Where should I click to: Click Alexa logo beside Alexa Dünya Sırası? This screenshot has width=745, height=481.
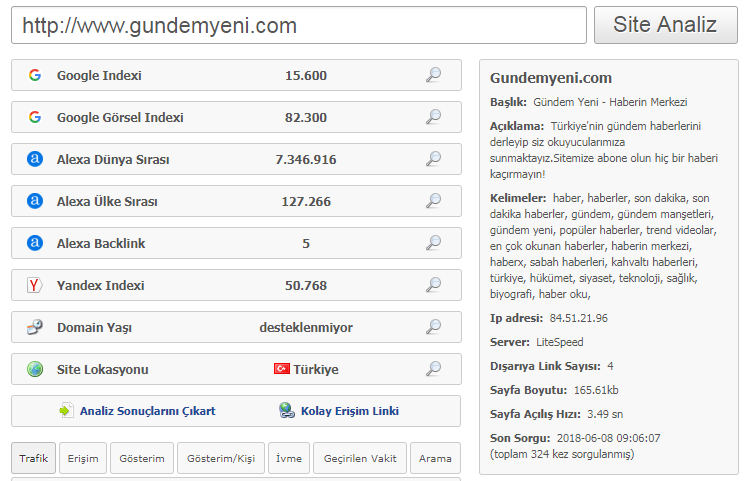(x=35, y=159)
